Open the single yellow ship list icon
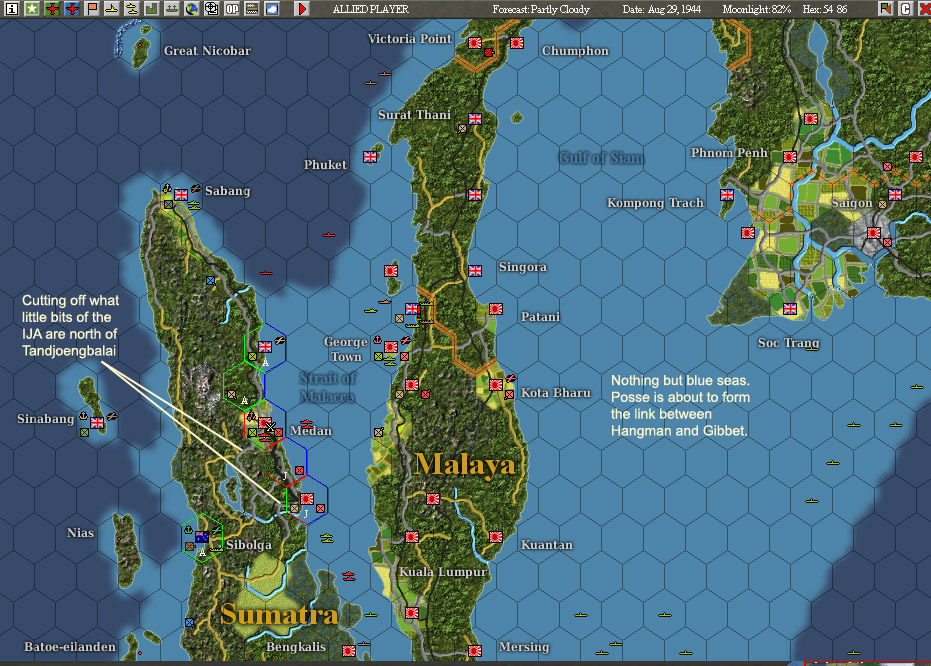 [112, 8]
